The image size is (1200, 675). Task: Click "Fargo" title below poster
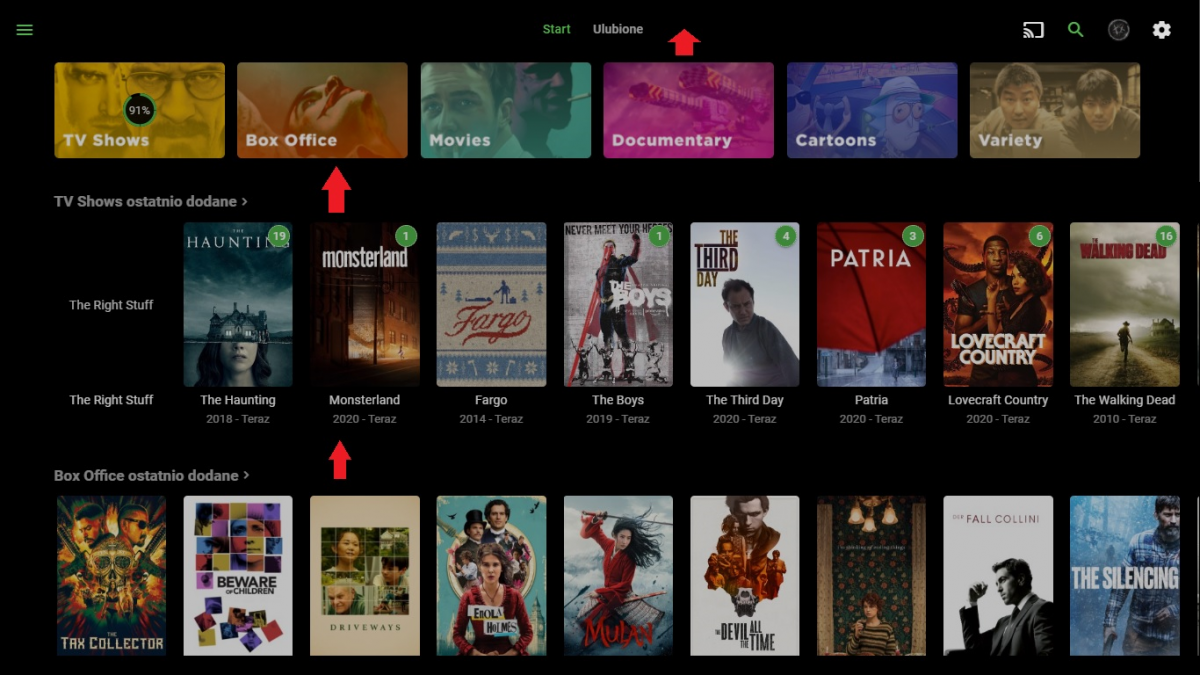coord(491,400)
